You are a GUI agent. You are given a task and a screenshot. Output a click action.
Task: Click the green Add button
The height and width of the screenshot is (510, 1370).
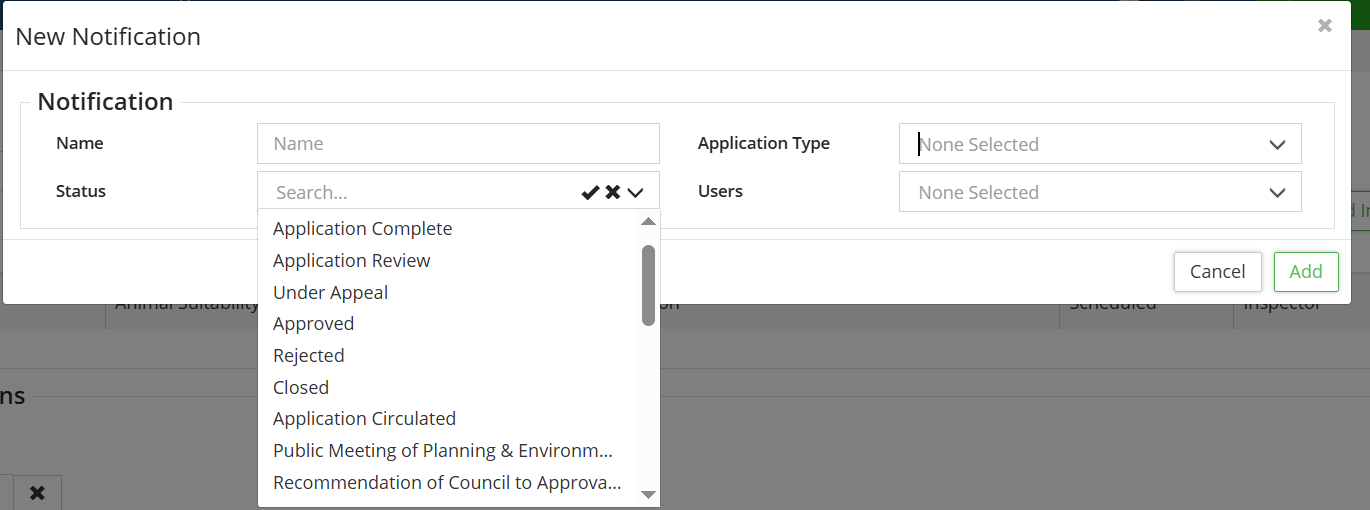[x=1305, y=272]
